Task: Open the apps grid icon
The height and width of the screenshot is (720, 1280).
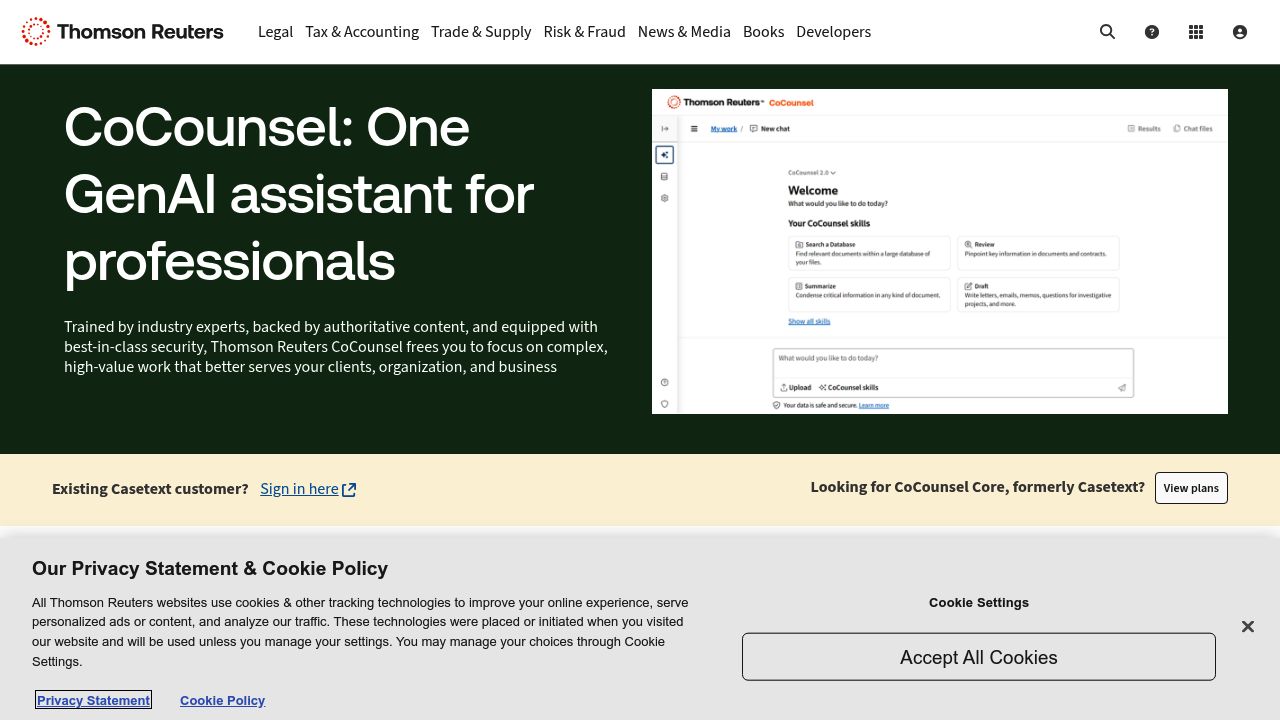Action: point(1196,32)
